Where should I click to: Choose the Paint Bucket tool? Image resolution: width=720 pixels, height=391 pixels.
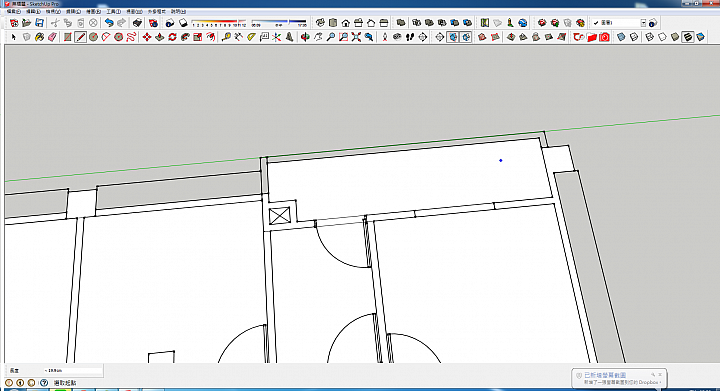(x=39, y=37)
